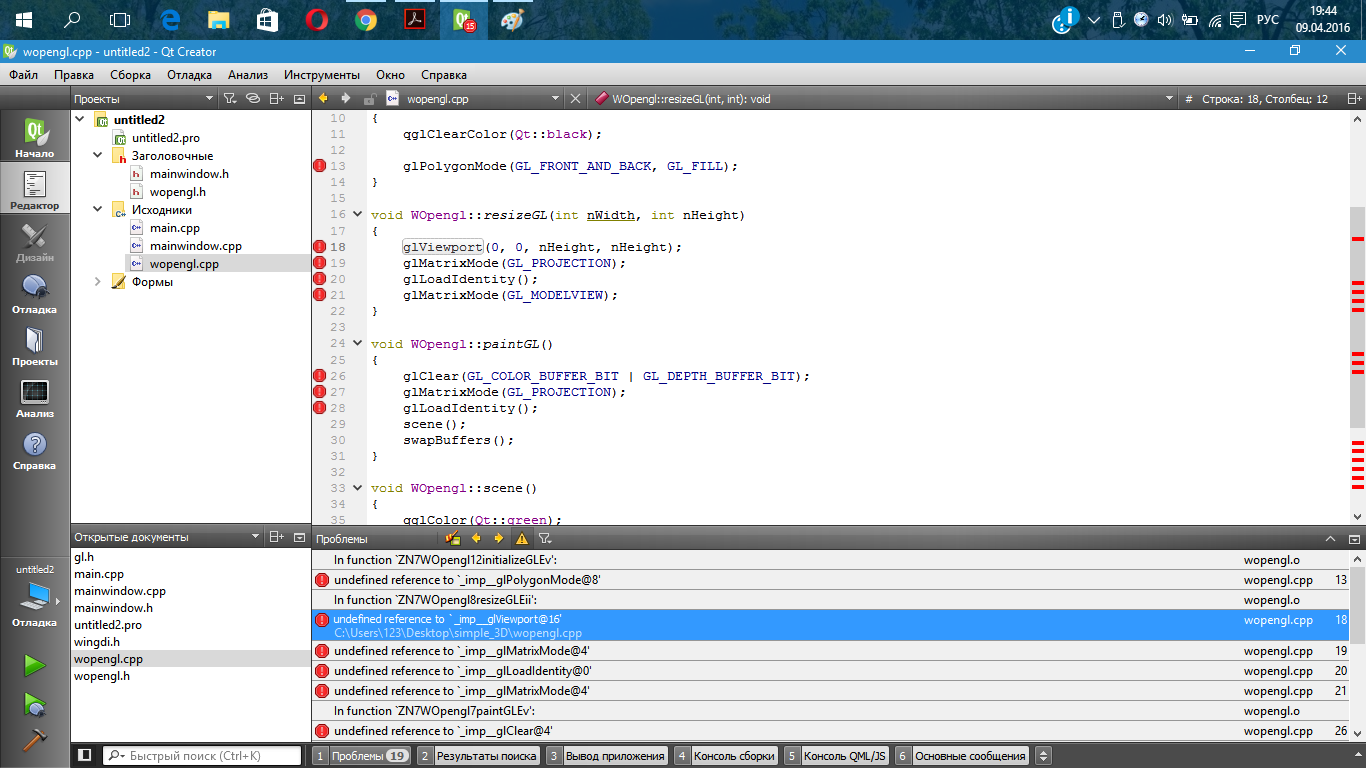Open output pane selector stepper button
Image resolution: width=1371 pixels, height=770 pixels.
1043,756
